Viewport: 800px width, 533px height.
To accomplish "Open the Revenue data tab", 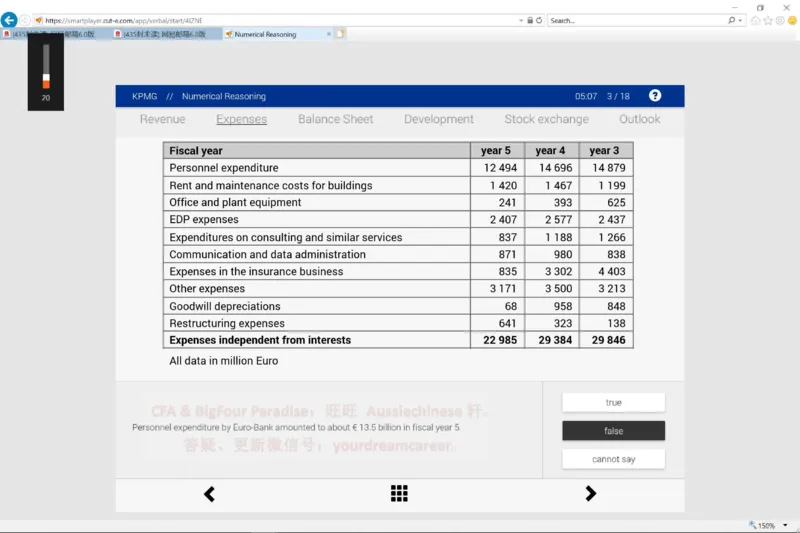I will (x=162, y=119).
